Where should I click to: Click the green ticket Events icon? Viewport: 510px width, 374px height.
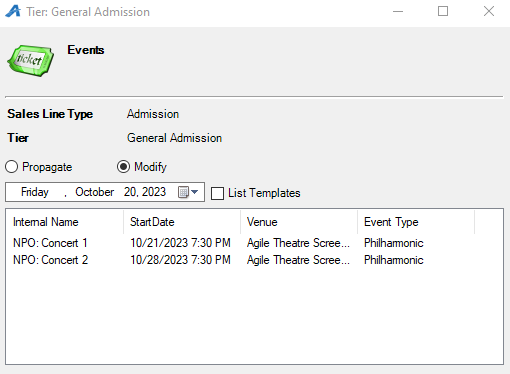[31, 60]
